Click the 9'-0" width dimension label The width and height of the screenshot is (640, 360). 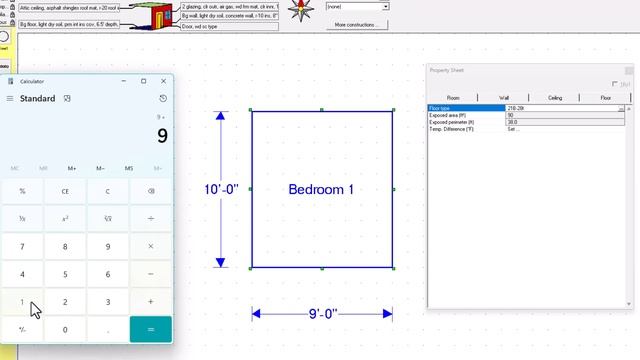click(323, 314)
